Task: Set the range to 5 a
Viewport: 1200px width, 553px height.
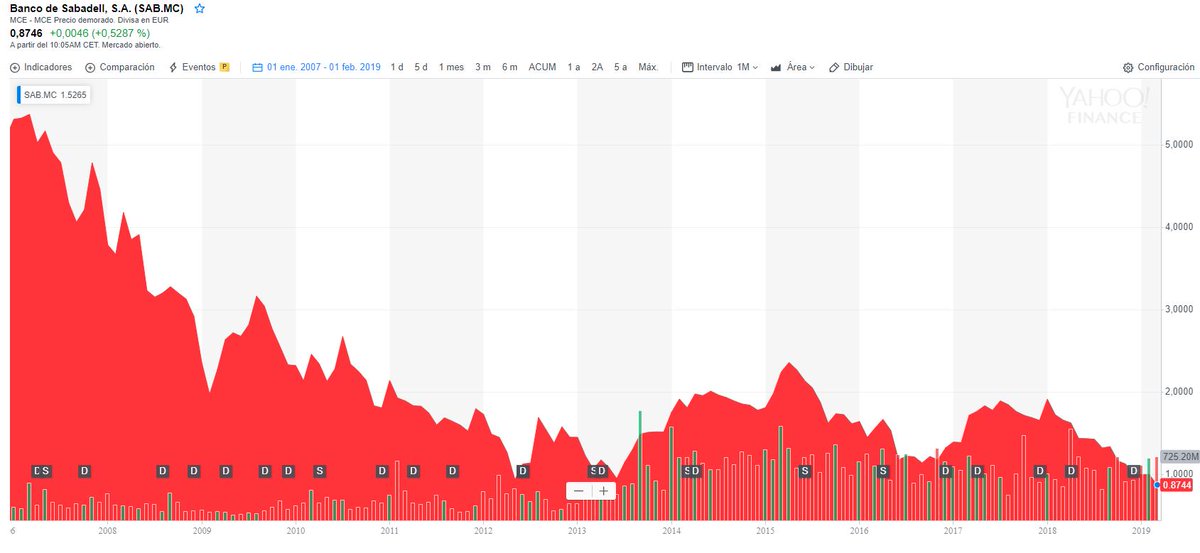Action: (621, 67)
